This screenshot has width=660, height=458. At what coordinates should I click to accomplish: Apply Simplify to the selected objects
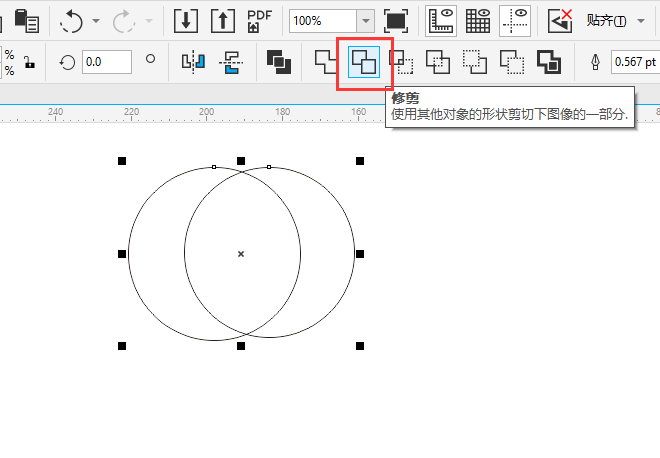coord(438,63)
